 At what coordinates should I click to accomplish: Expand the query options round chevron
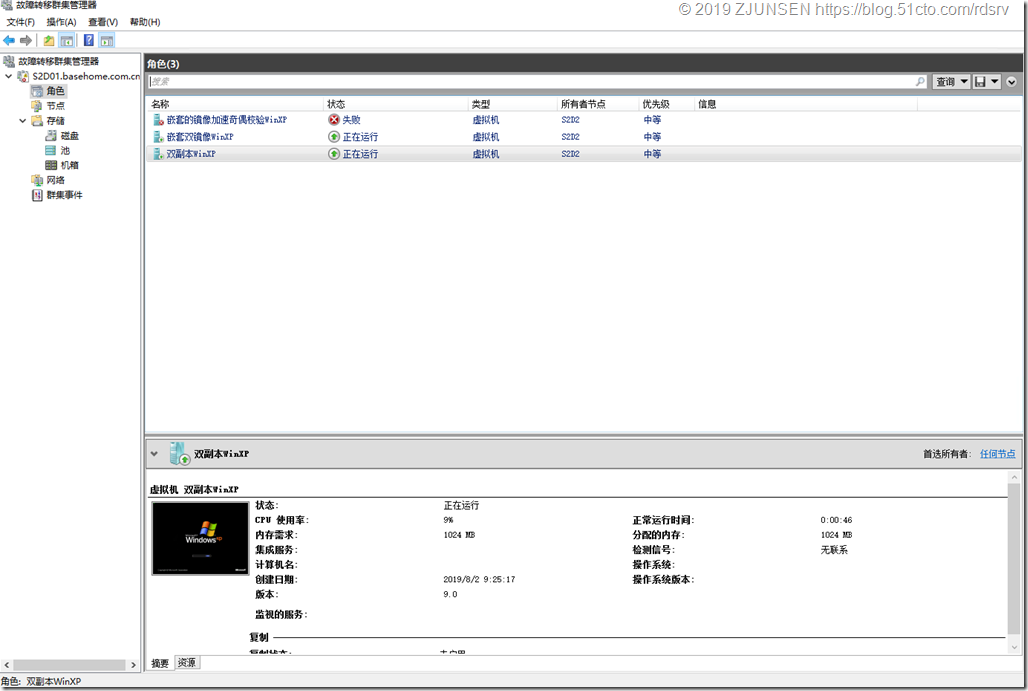(x=1012, y=82)
